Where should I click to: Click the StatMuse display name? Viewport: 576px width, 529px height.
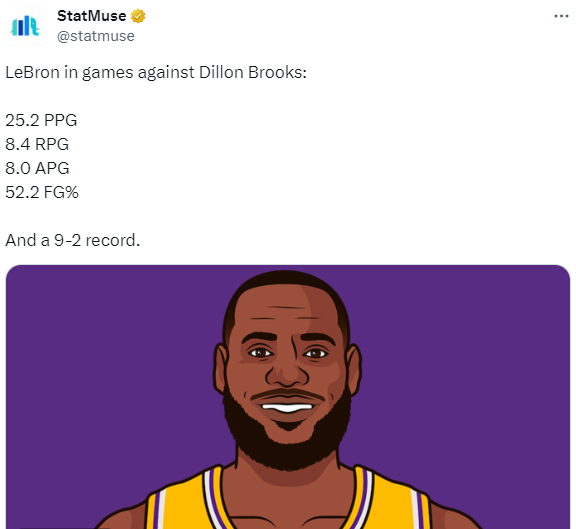(x=91, y=16)
